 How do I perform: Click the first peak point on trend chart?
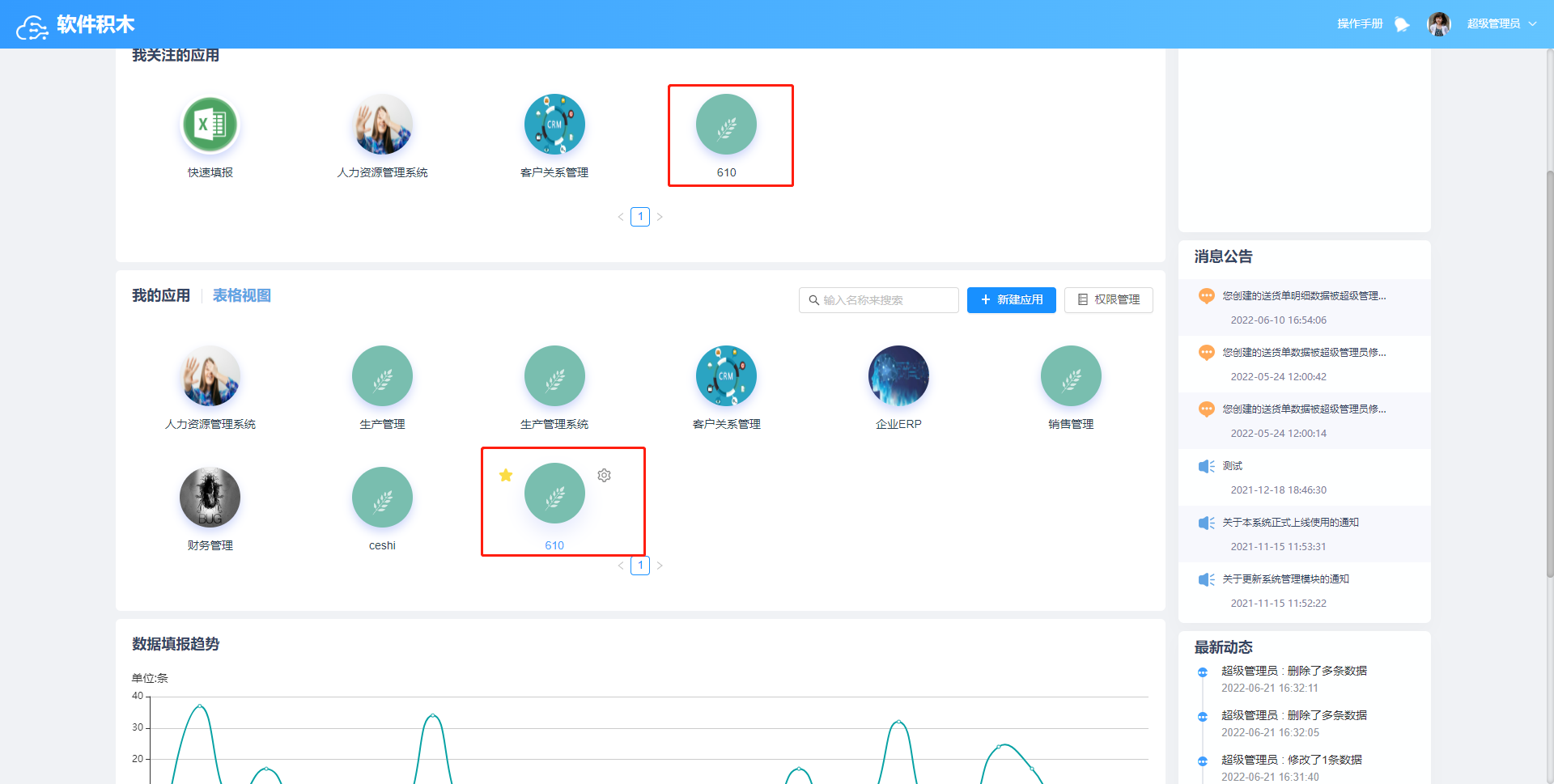coord(200,706)
